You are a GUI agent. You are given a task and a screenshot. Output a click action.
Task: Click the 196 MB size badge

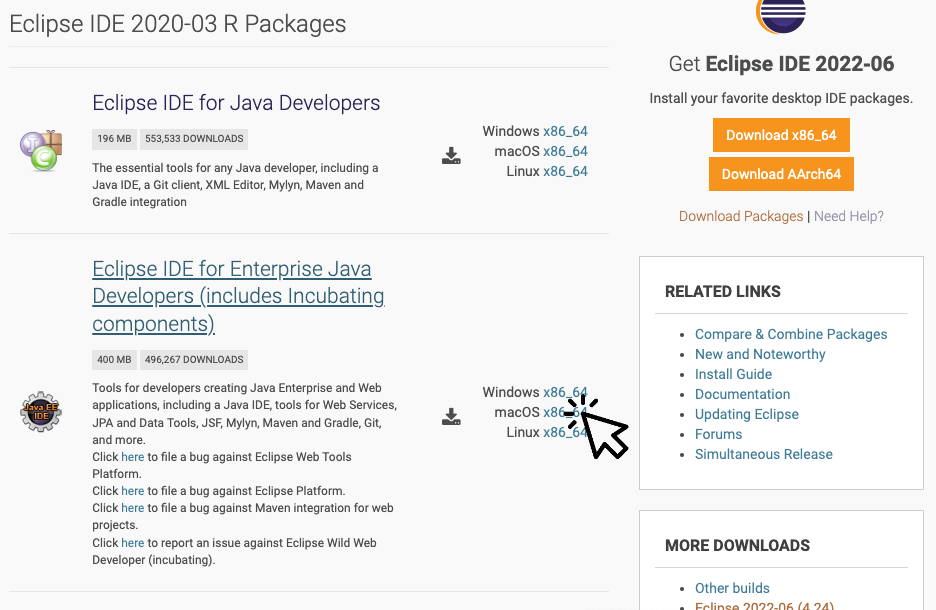pos(114,139)
